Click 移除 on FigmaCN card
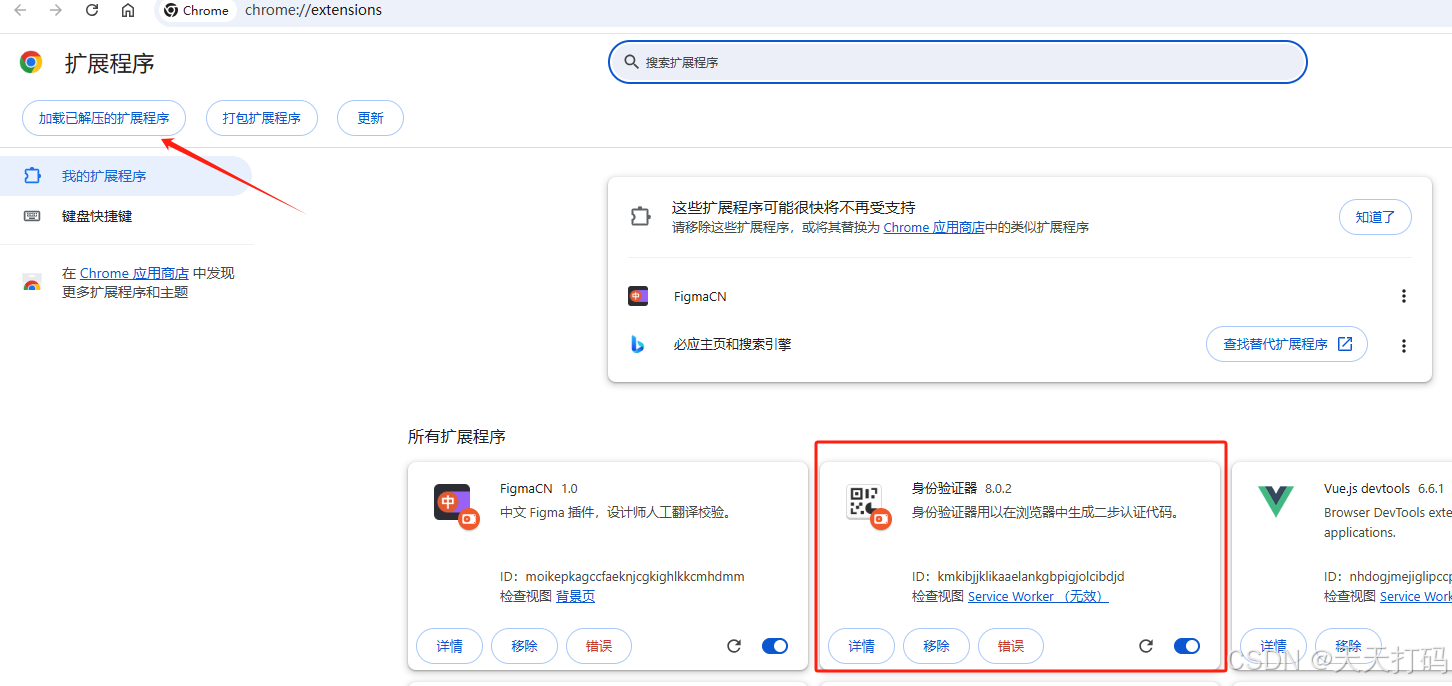The height and width of the screenshot is (686, 1452). [524, 646]
